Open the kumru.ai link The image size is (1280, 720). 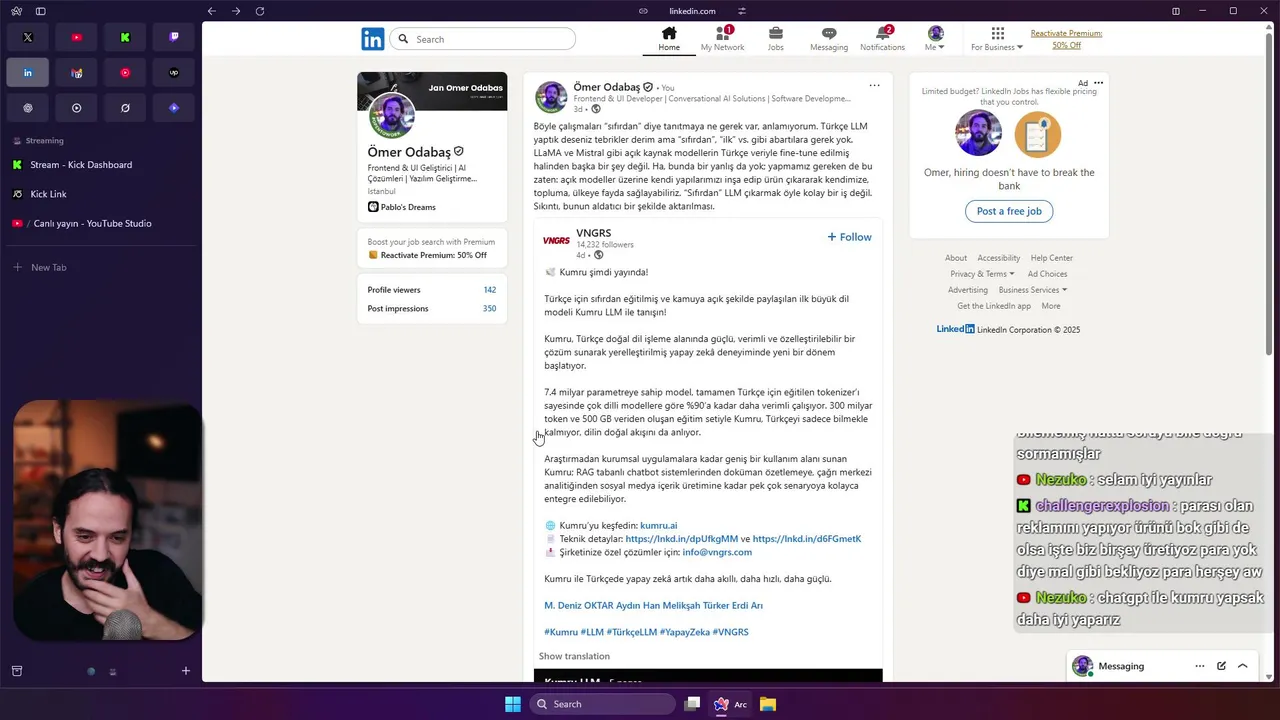click(x=658, y=525)
